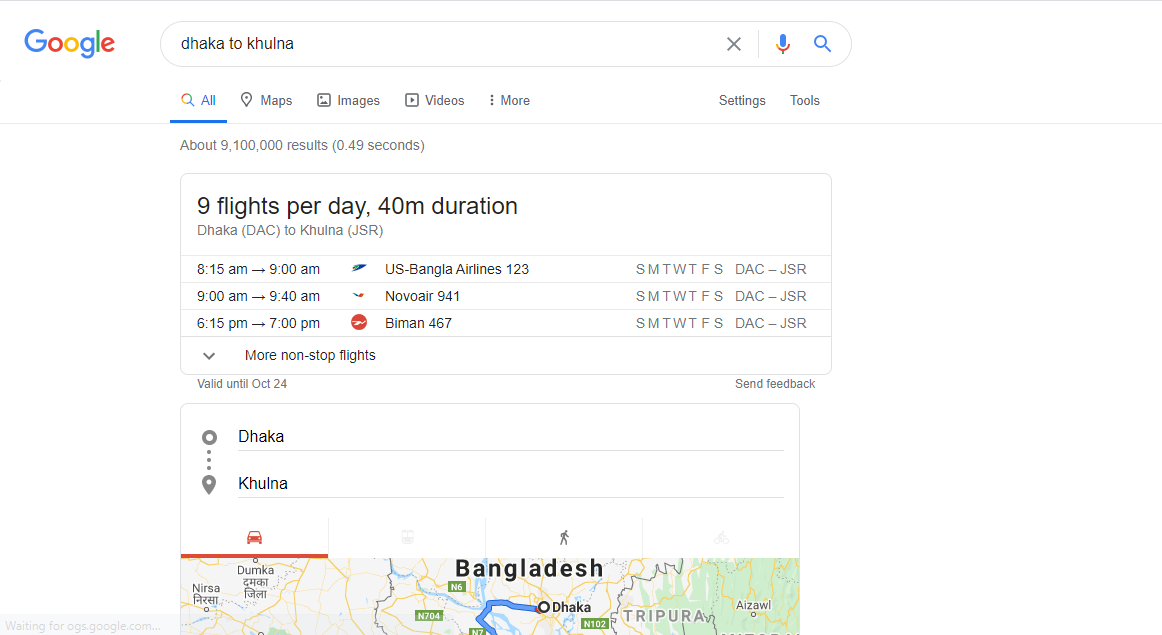The width and height of the screenshot is (1162, 635).
Task: Select the transit mode icon
Action: pos(407,537)
